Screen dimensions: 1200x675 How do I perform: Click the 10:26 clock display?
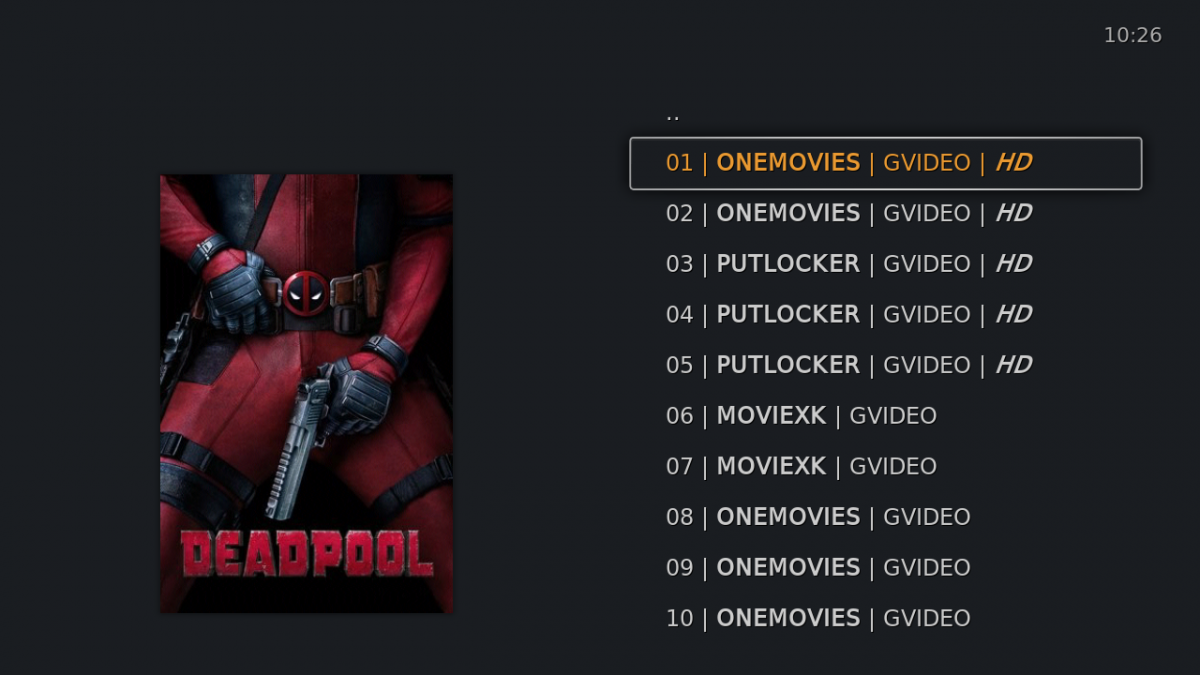coord(1133,35)
